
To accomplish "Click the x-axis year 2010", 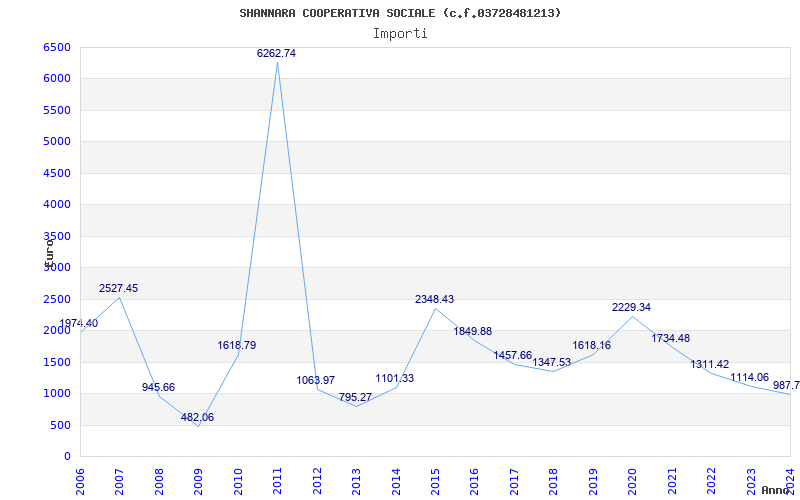I will click(238, 481).
